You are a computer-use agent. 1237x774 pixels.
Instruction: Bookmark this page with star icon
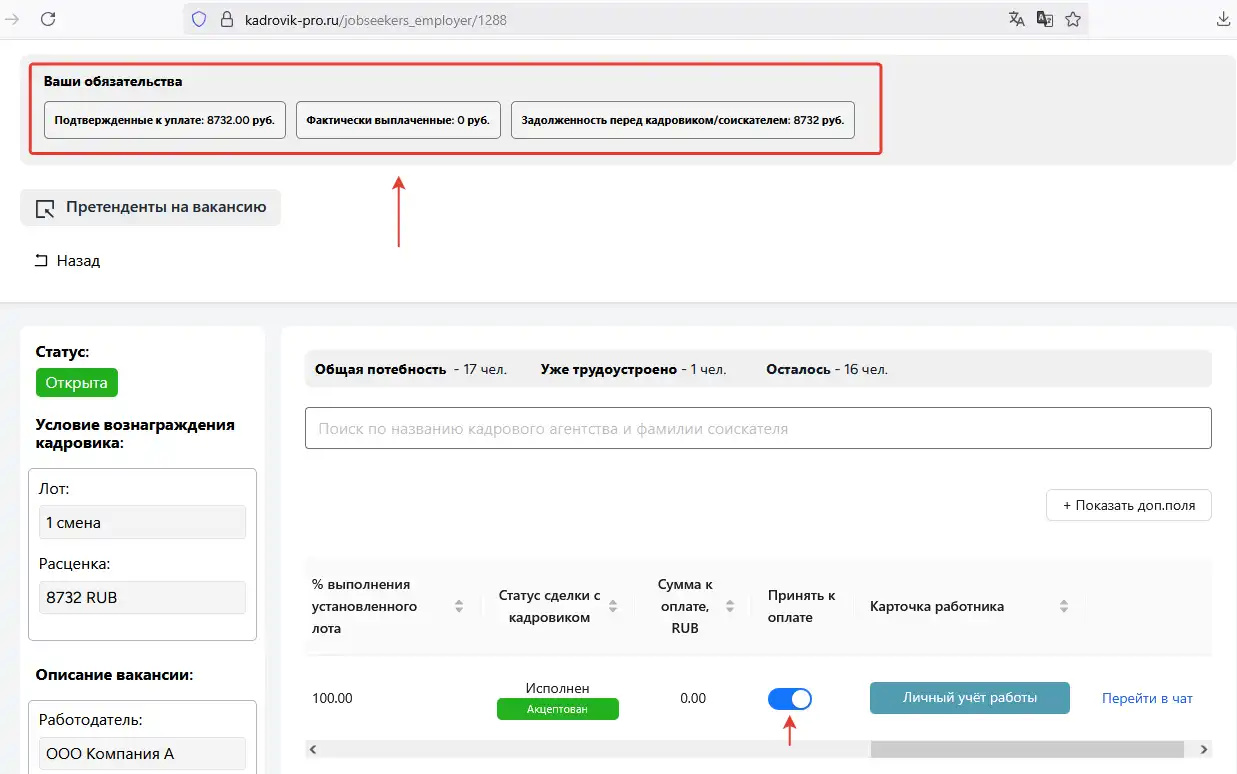pos(1073,19)
